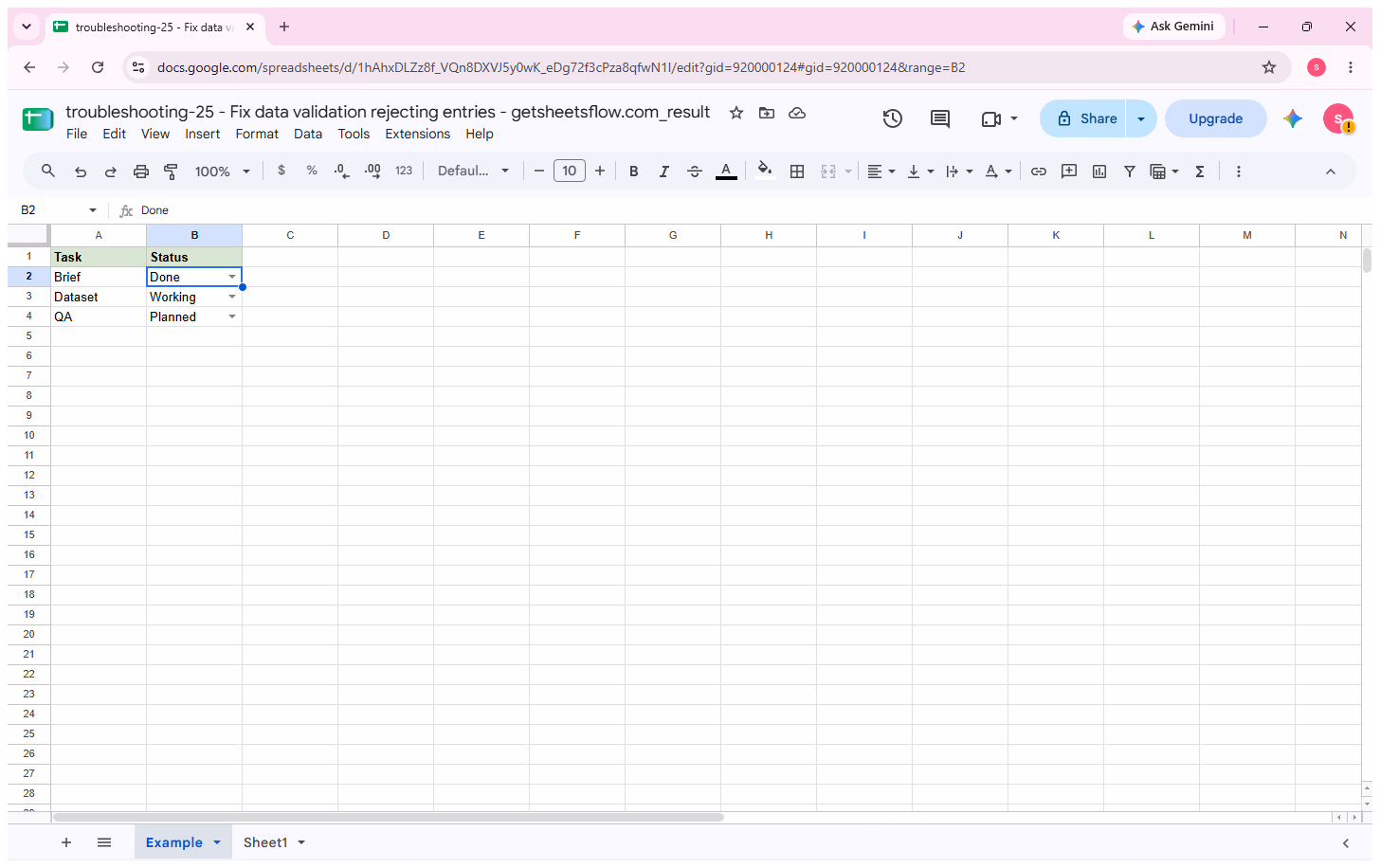Click the font size field
1380x868 pixels.
coord(570,171)
